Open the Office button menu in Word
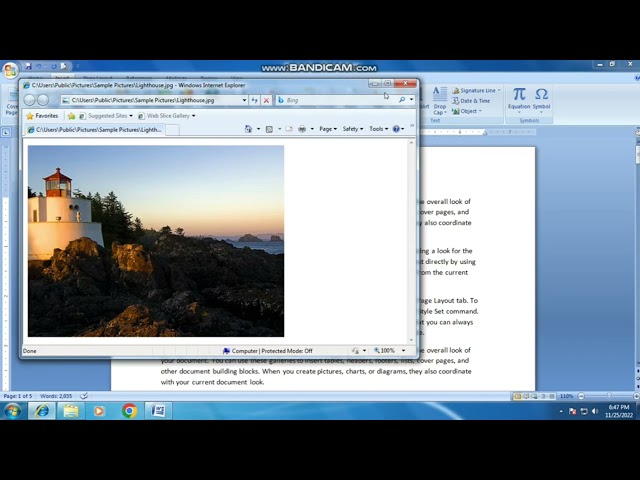The height and width of the screenshot is (480, 640). click(x=10, y=70)
